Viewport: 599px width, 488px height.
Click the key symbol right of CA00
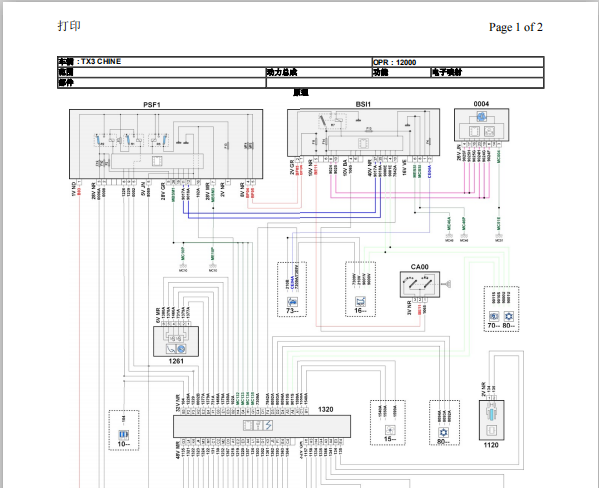(446, 284)
